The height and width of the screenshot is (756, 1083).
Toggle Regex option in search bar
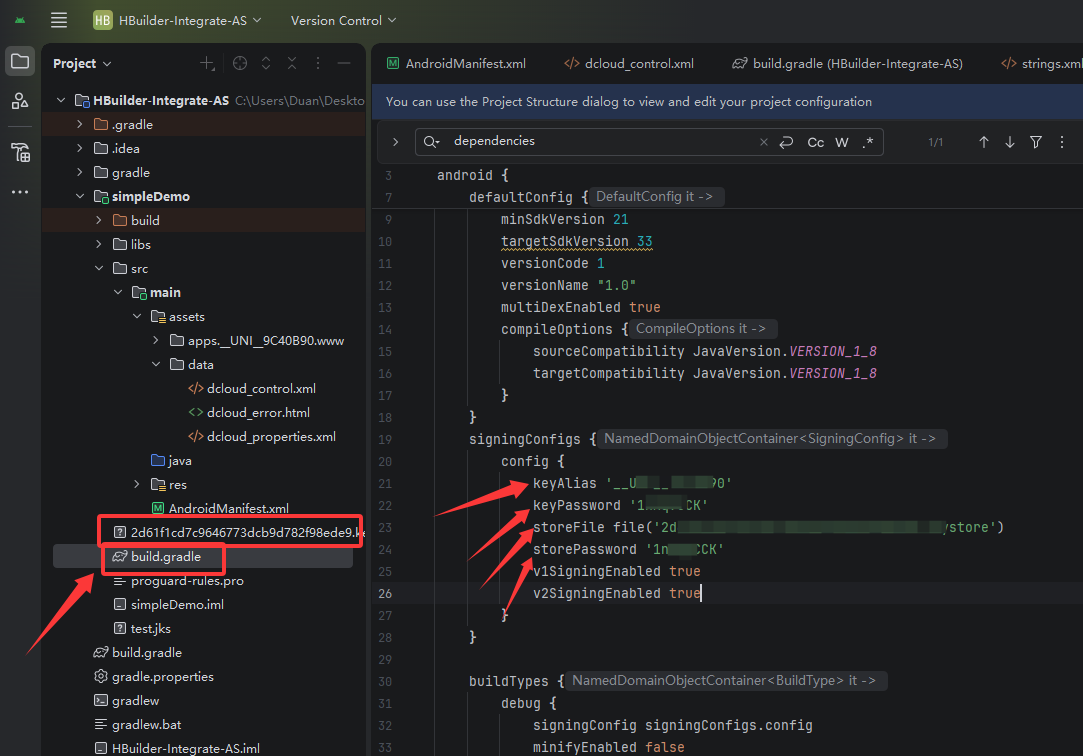[x=868, y=142]
